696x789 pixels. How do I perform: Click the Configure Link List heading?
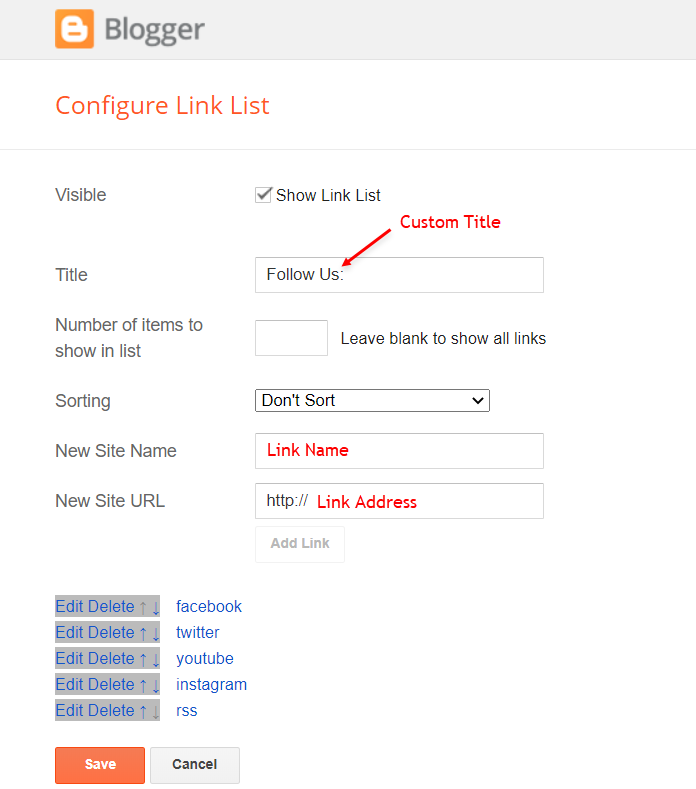162,106
